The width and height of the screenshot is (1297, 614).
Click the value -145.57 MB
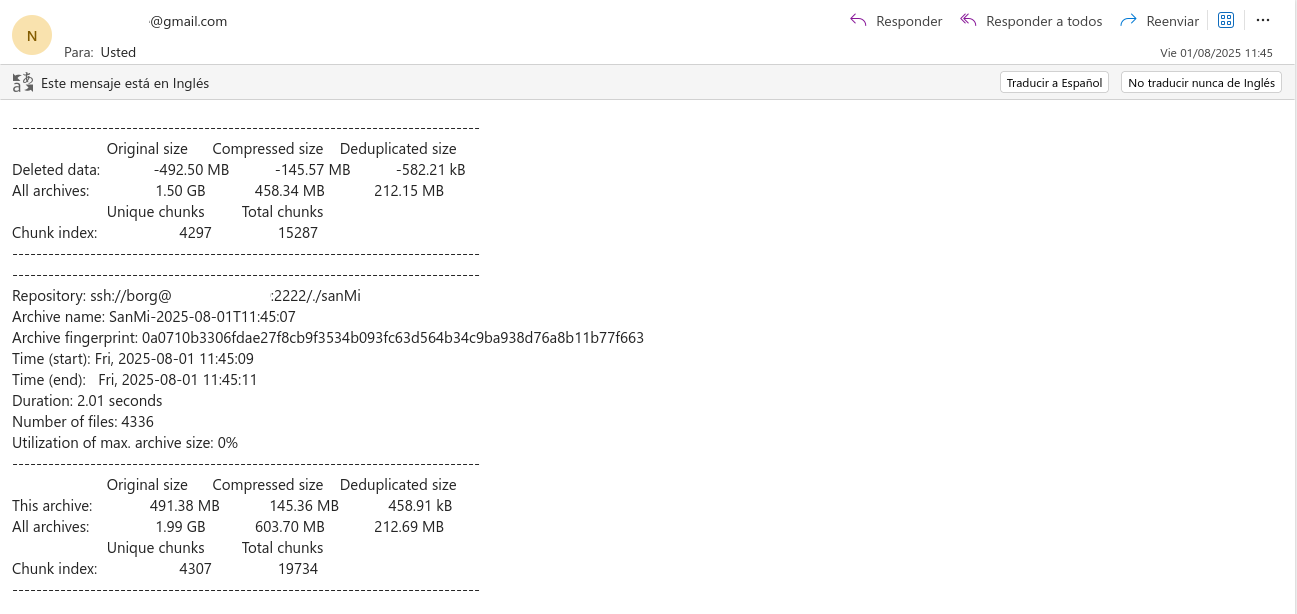pos(313,170)
